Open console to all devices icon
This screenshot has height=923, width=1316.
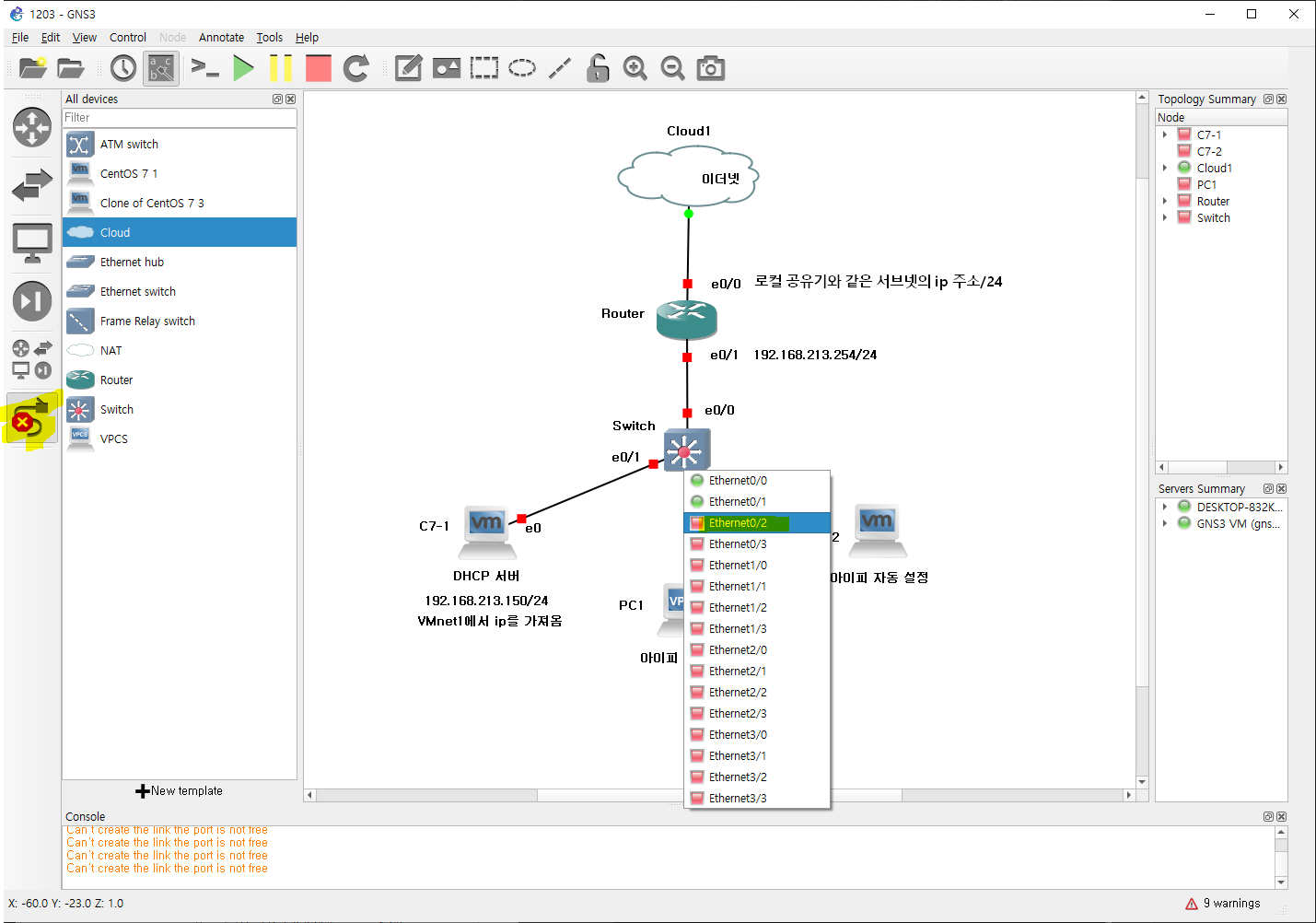(204, 68)
